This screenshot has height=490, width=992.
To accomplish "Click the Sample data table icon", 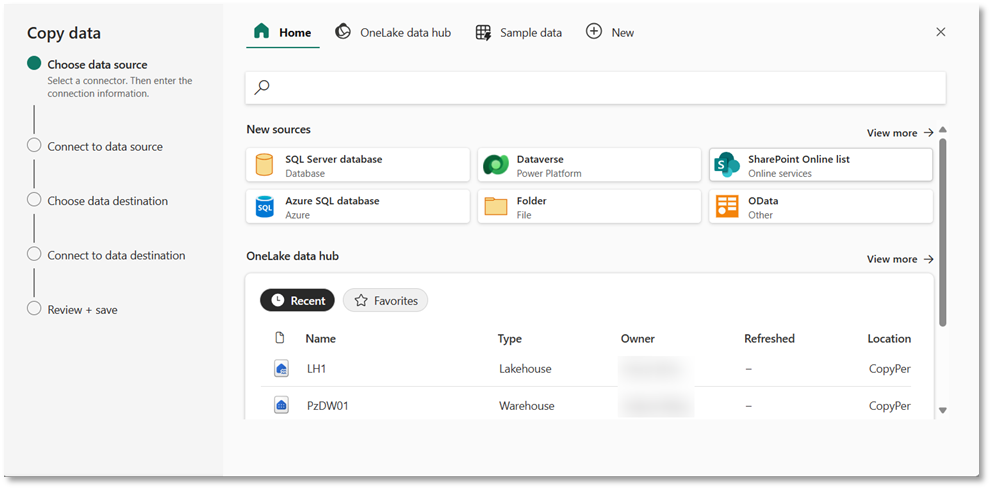I will (x=483, y=32).
